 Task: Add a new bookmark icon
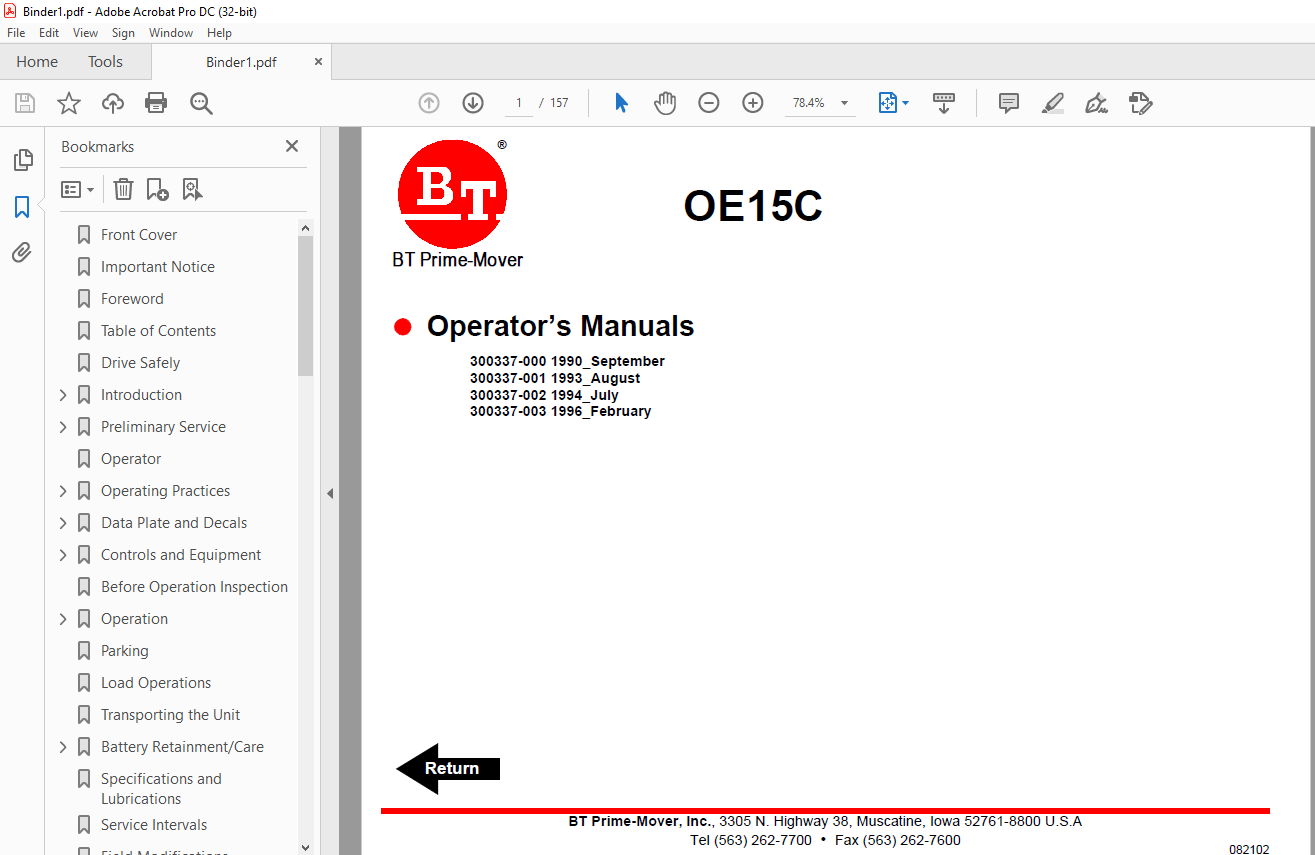[x=157, y=189]
